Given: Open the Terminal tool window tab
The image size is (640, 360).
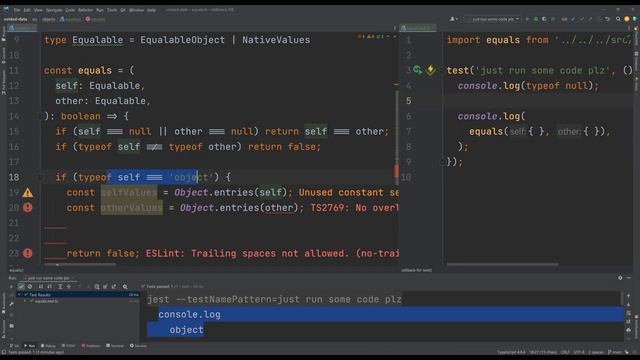Looking at the screenshot, I should click(x=115, y=346).
